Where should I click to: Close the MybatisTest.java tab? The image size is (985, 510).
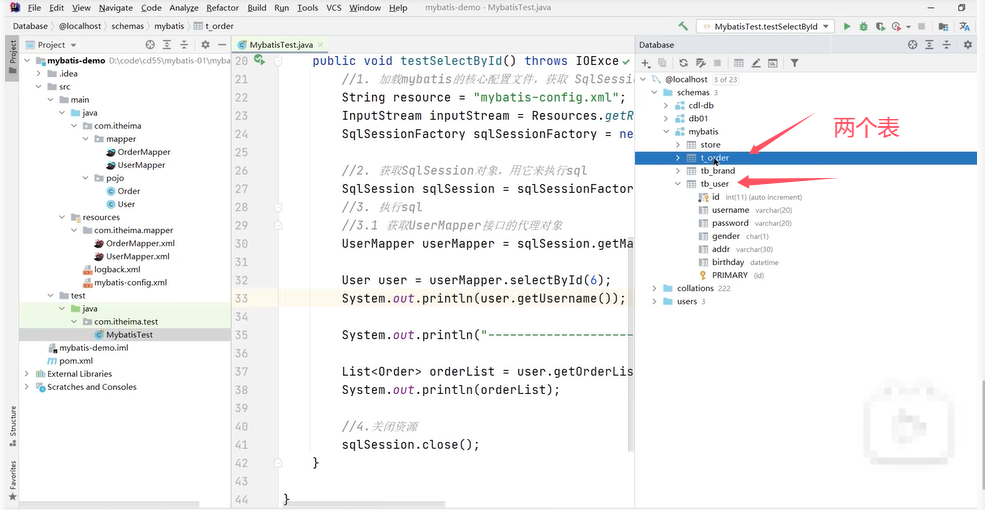click(320, 45)
